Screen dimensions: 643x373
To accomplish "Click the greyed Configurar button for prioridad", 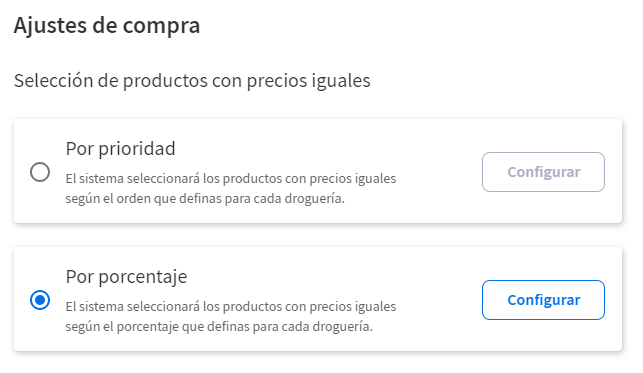I will [x=543, y=172].
